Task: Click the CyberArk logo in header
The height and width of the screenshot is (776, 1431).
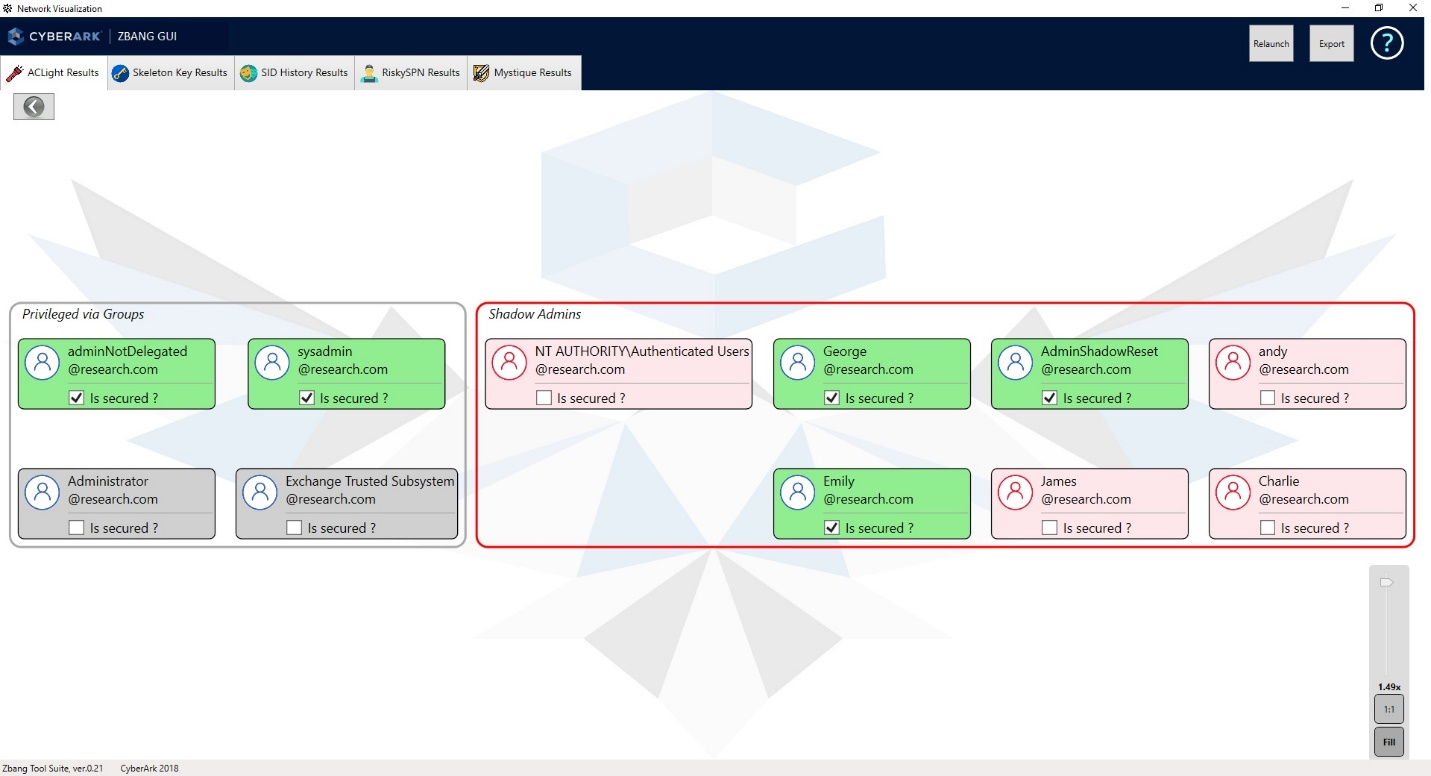Action: click(54, 37)
